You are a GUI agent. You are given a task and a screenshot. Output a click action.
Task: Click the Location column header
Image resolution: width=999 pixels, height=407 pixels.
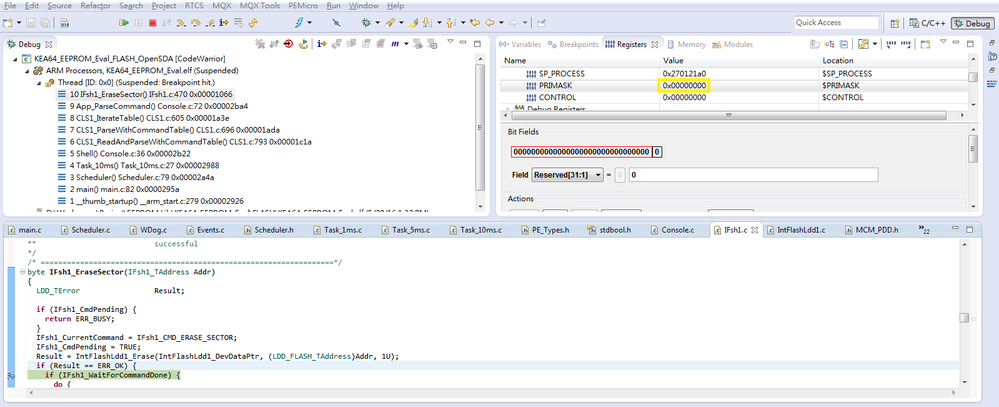[892, 61]
